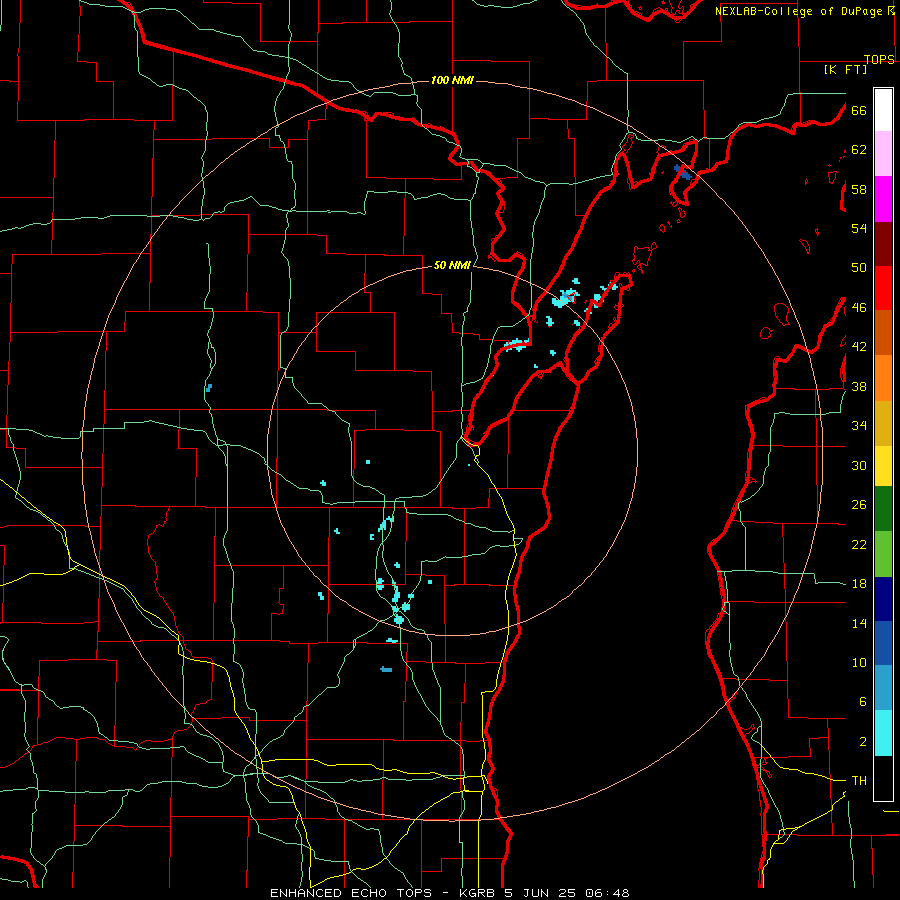Select the dark red (maroon) legend swatch
This screenshot has width=900, height=900.
tap(883, 243)
